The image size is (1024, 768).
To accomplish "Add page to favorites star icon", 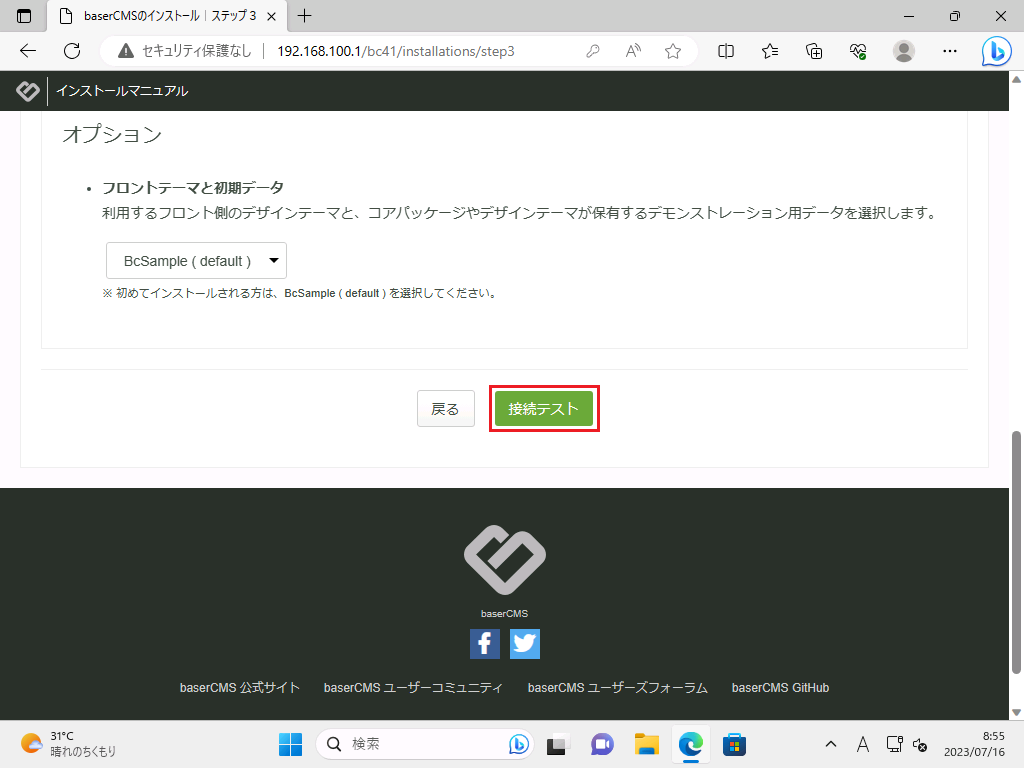I will click(x=673, y=51).
